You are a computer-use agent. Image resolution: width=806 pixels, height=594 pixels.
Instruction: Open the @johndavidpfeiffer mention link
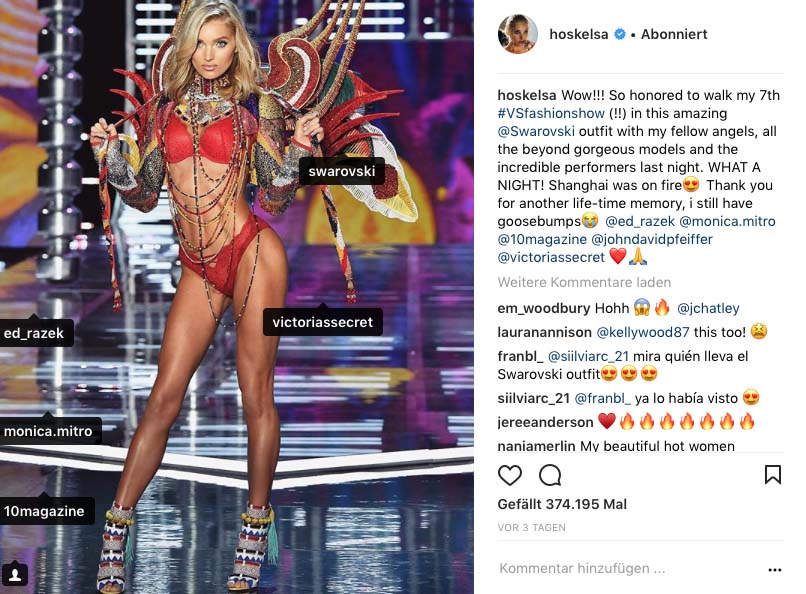click(652, 239)
